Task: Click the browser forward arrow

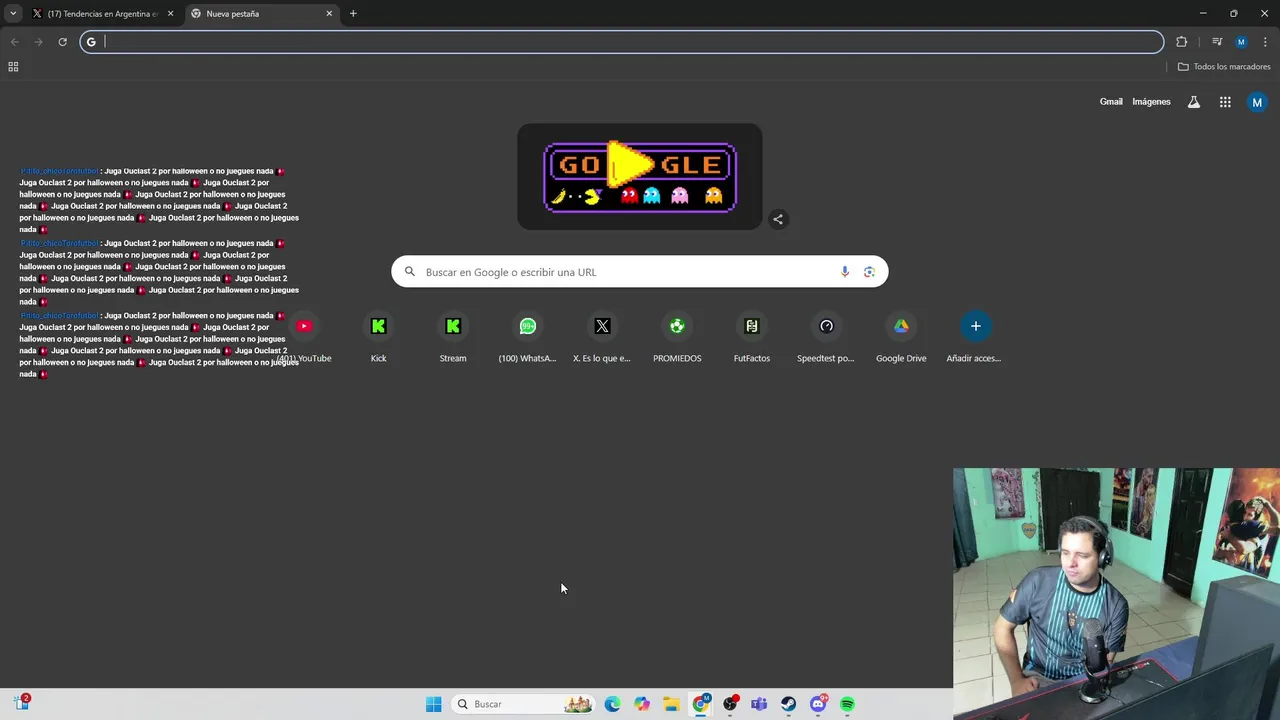Action: [38, 42]
